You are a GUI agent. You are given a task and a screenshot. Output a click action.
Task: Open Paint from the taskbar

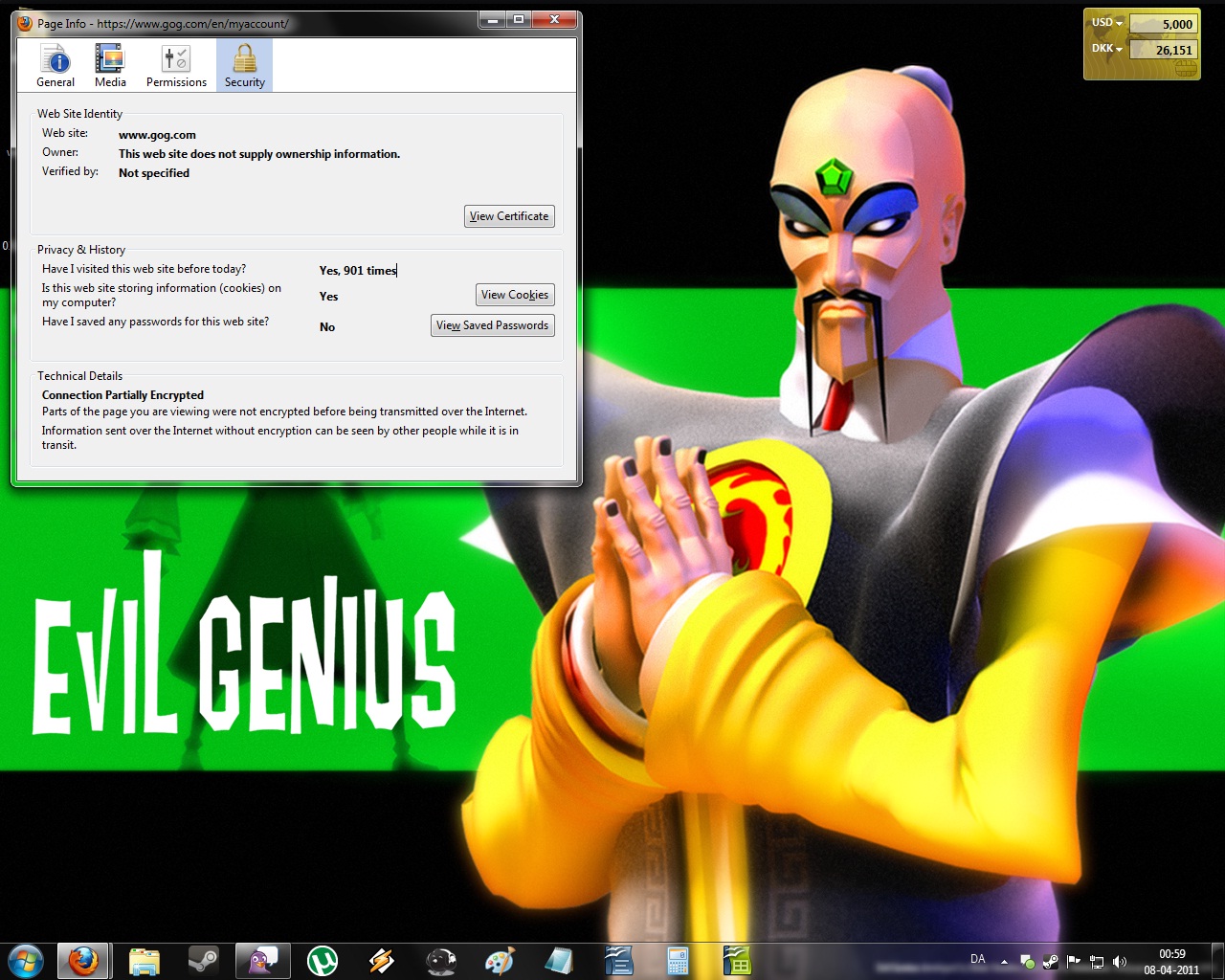click(501, 961)
